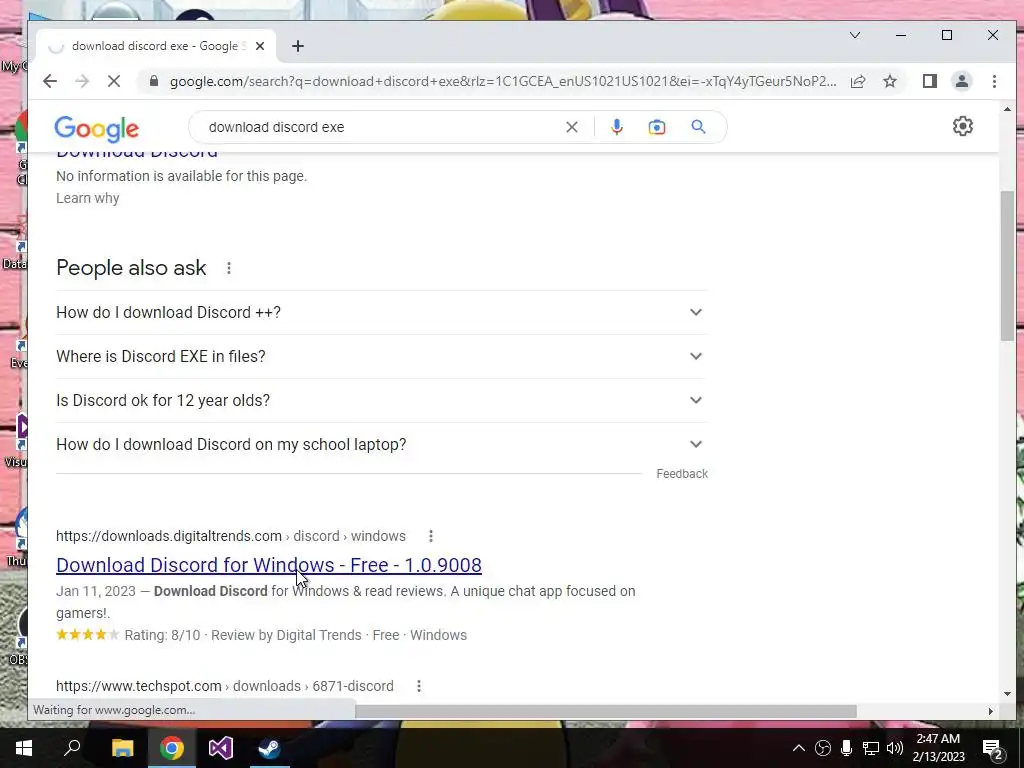This screenshot has width=1024, height=768.
Task: Open File Explorer from the taskbar
Action: (x=122, y=748)
